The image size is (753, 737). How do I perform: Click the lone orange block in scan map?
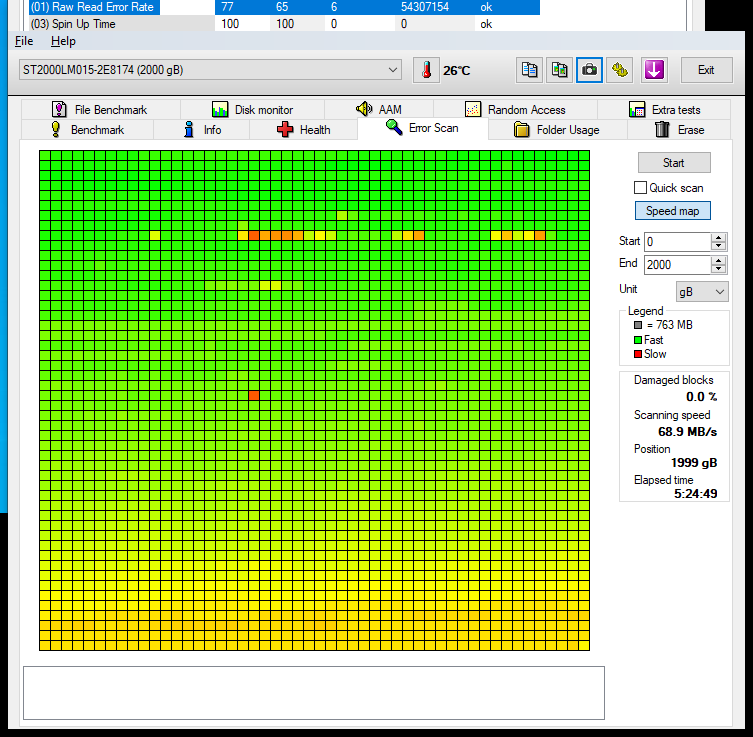[254, 395]
